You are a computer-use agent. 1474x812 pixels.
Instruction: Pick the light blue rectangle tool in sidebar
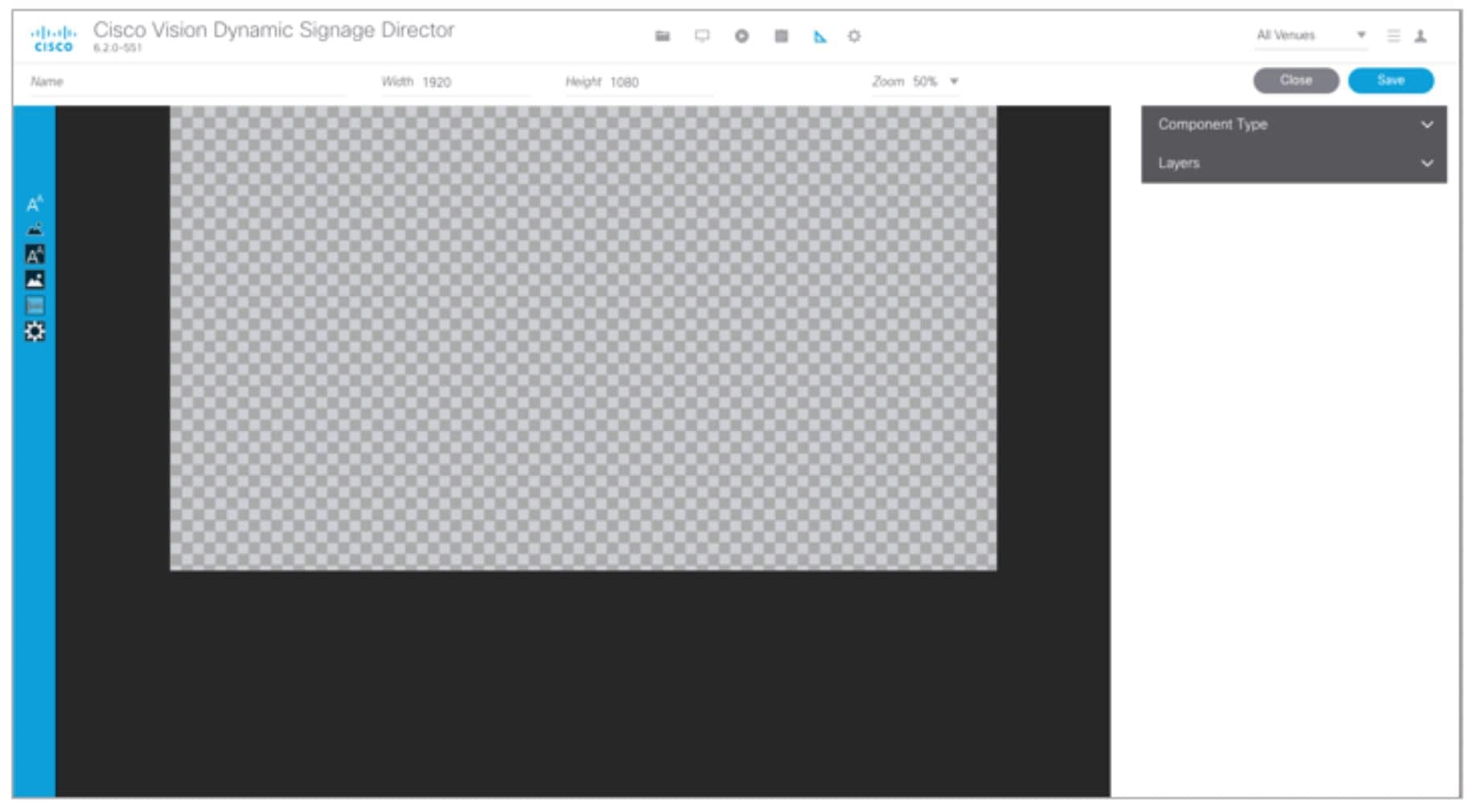tap(35, 306)
